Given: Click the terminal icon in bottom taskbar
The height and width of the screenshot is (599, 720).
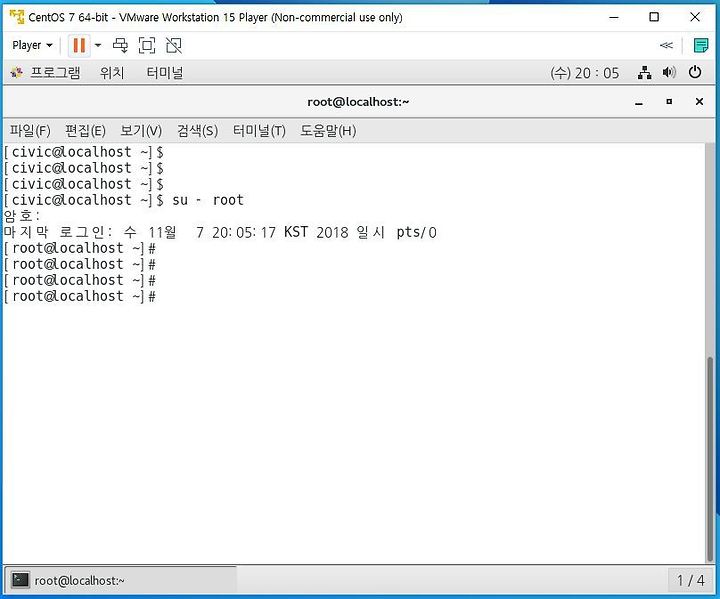Looking at the screenshot, I should pyautogui.click(x=20, y=580).
